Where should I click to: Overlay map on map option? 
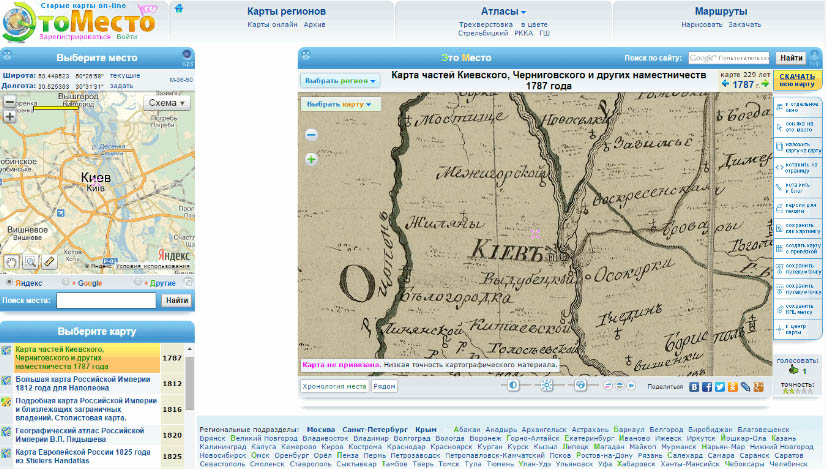pos(798,147)
